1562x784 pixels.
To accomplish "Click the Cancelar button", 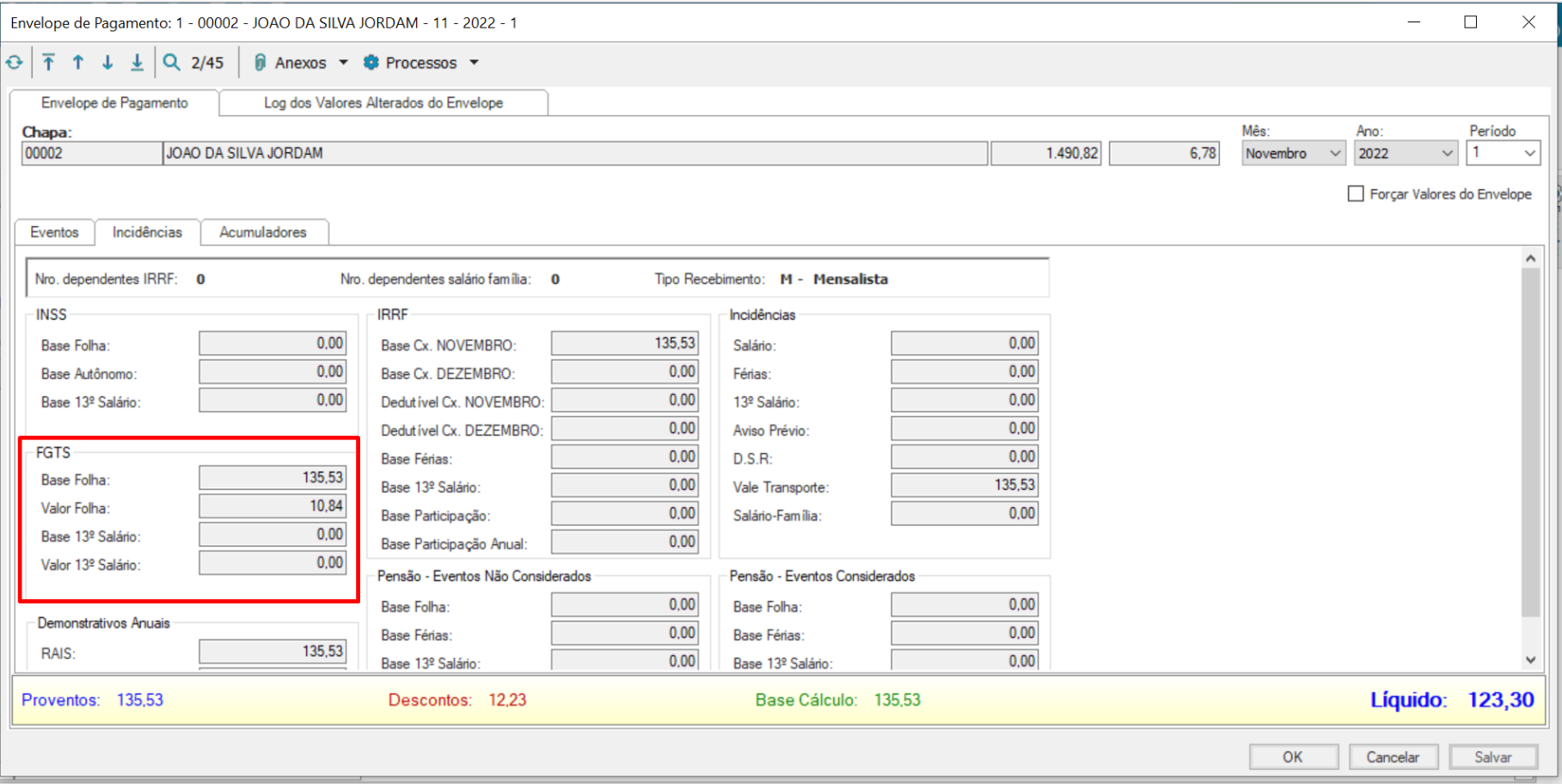I will [1393, 757].
